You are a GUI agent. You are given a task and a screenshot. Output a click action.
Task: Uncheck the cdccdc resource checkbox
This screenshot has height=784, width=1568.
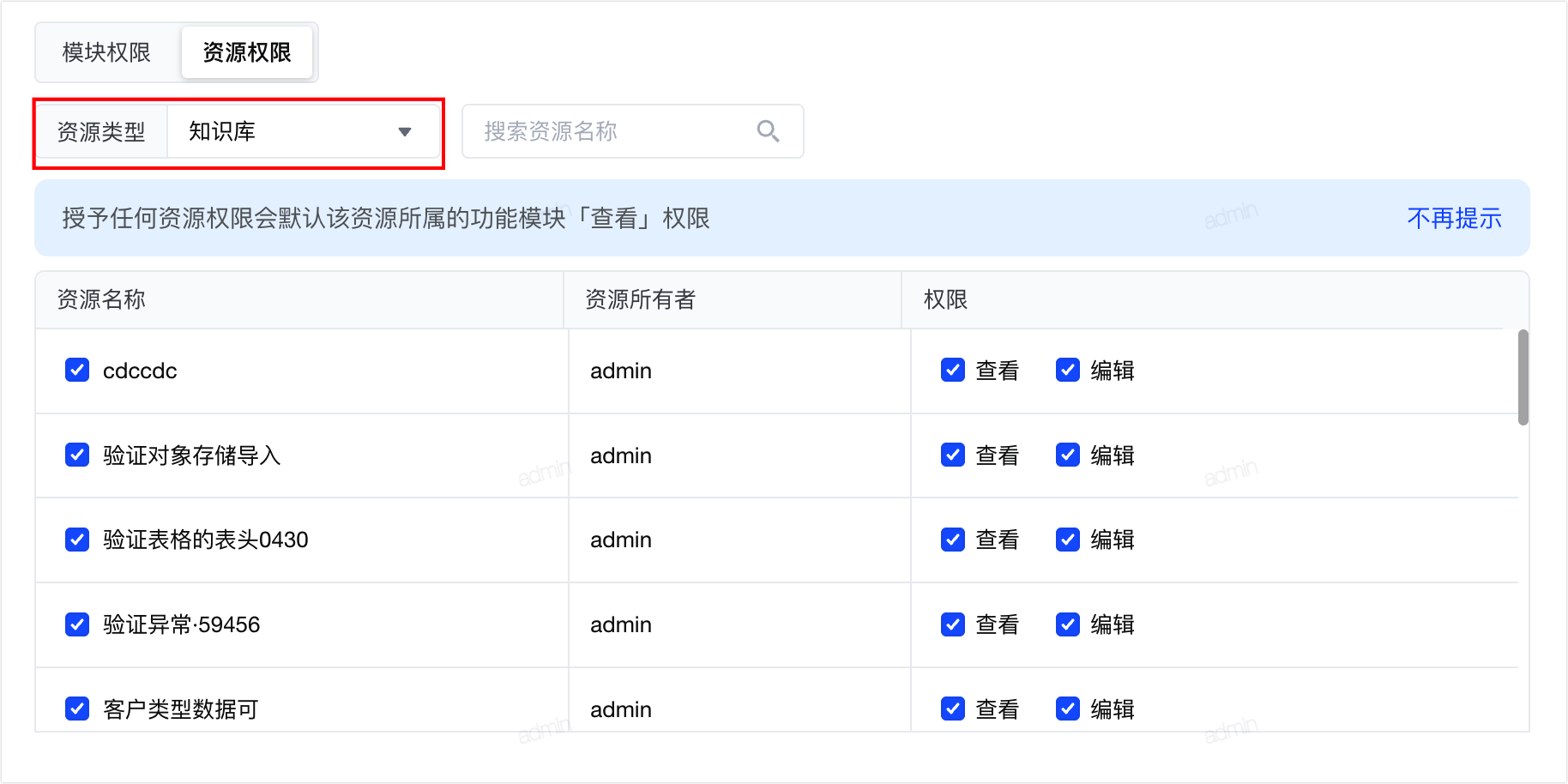point(77,370)
